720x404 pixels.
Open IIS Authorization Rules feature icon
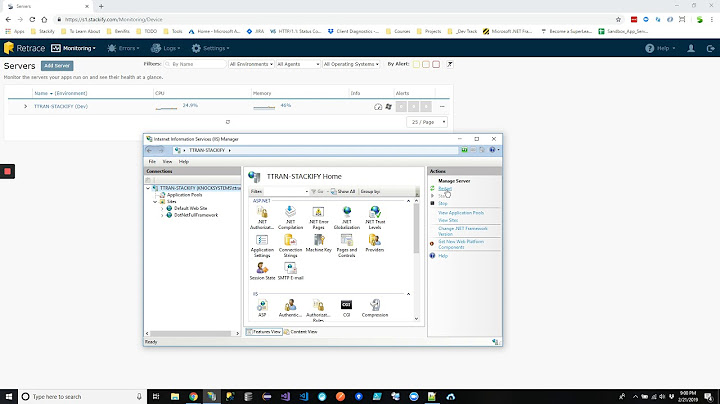(318, 309)
